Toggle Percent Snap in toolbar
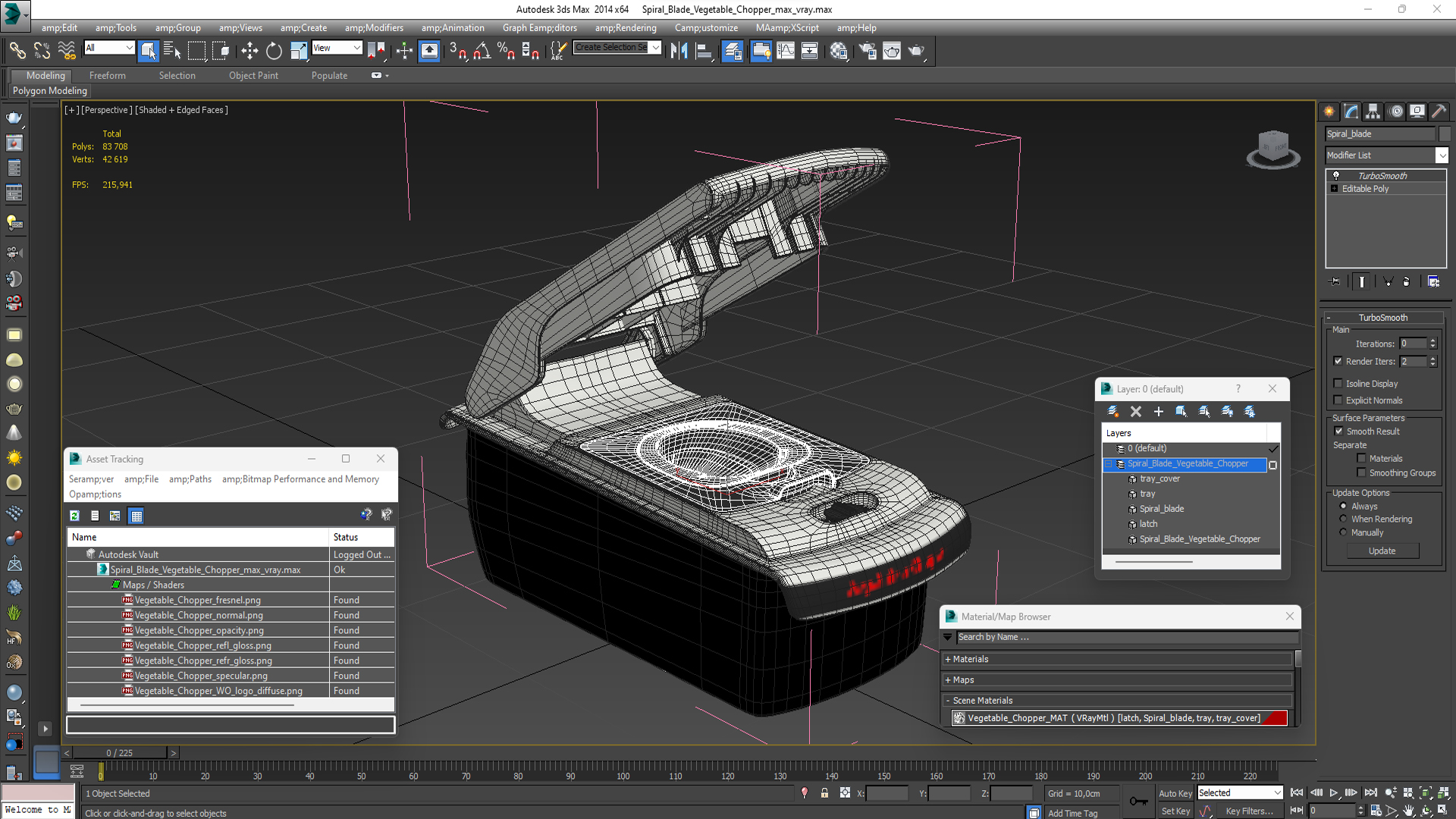 (x=506, y=51)
